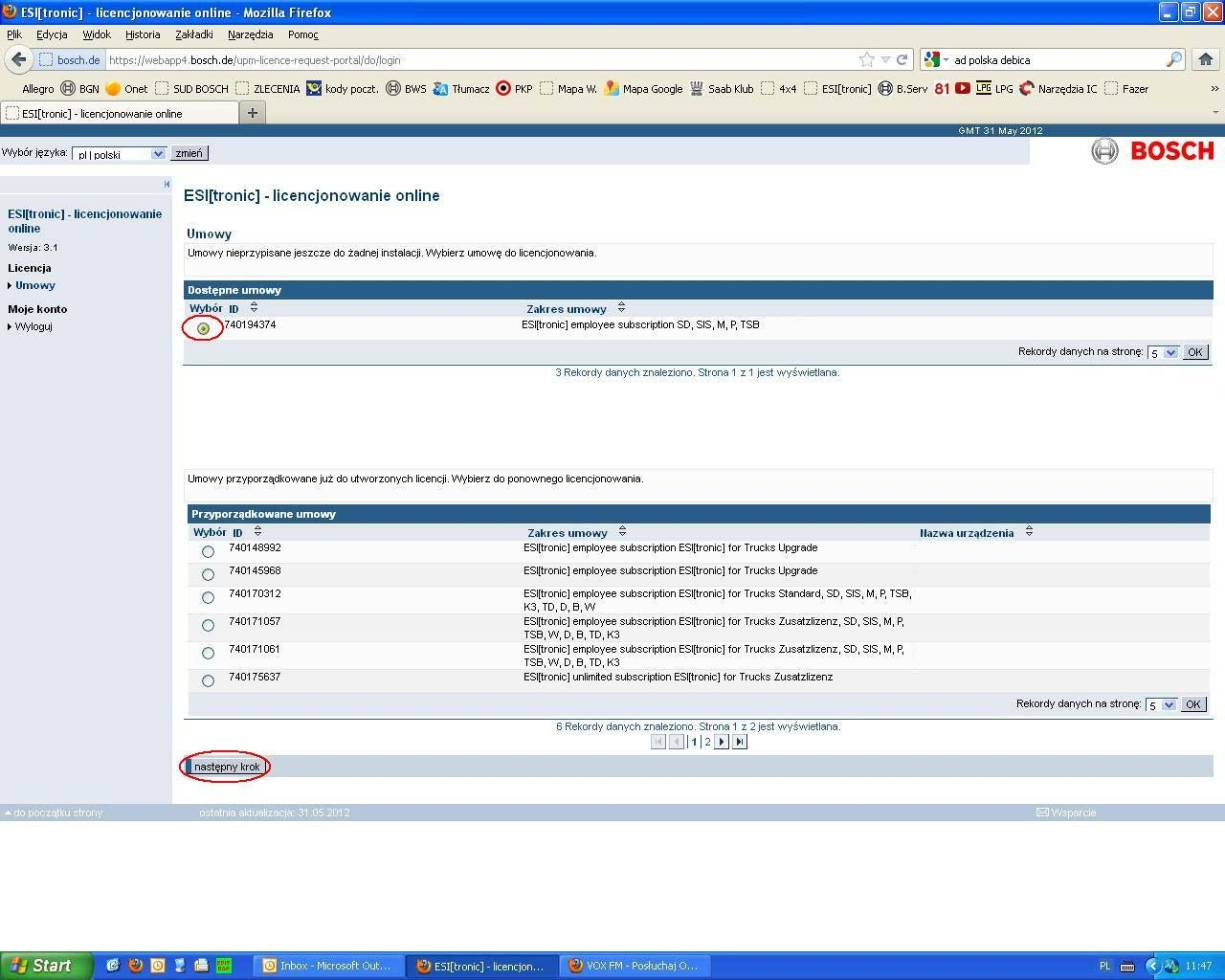Open the SUD BOSCH bookmark
Image resolution: width=1225 pixels, height=980 pixels.
pyautogui.click(x=191, y=89)
